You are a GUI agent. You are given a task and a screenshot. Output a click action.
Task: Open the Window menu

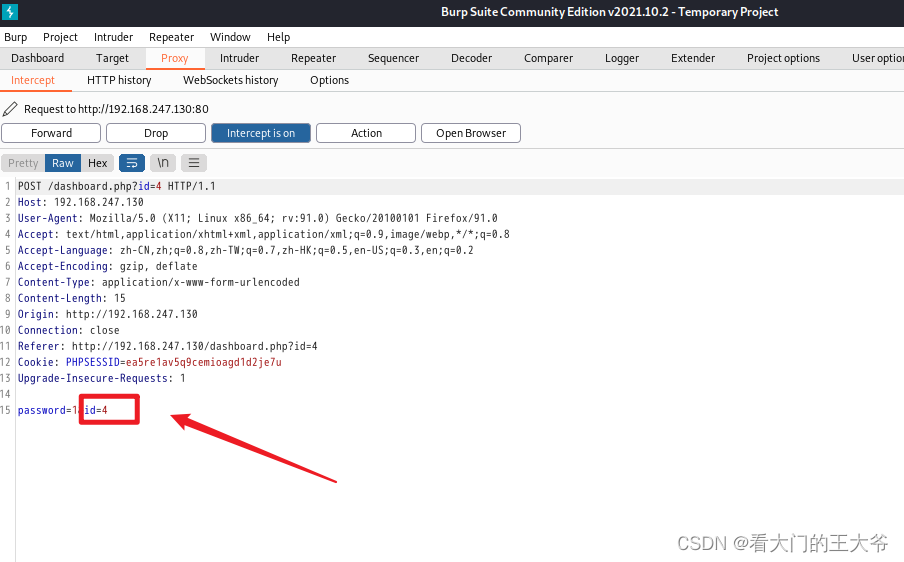[230, 37]
